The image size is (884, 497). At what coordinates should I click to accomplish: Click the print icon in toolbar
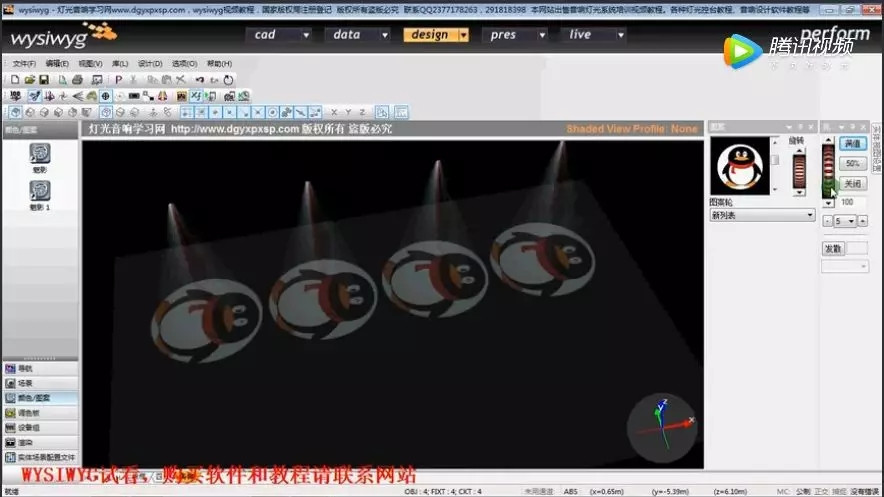click(x=77, y=79)
